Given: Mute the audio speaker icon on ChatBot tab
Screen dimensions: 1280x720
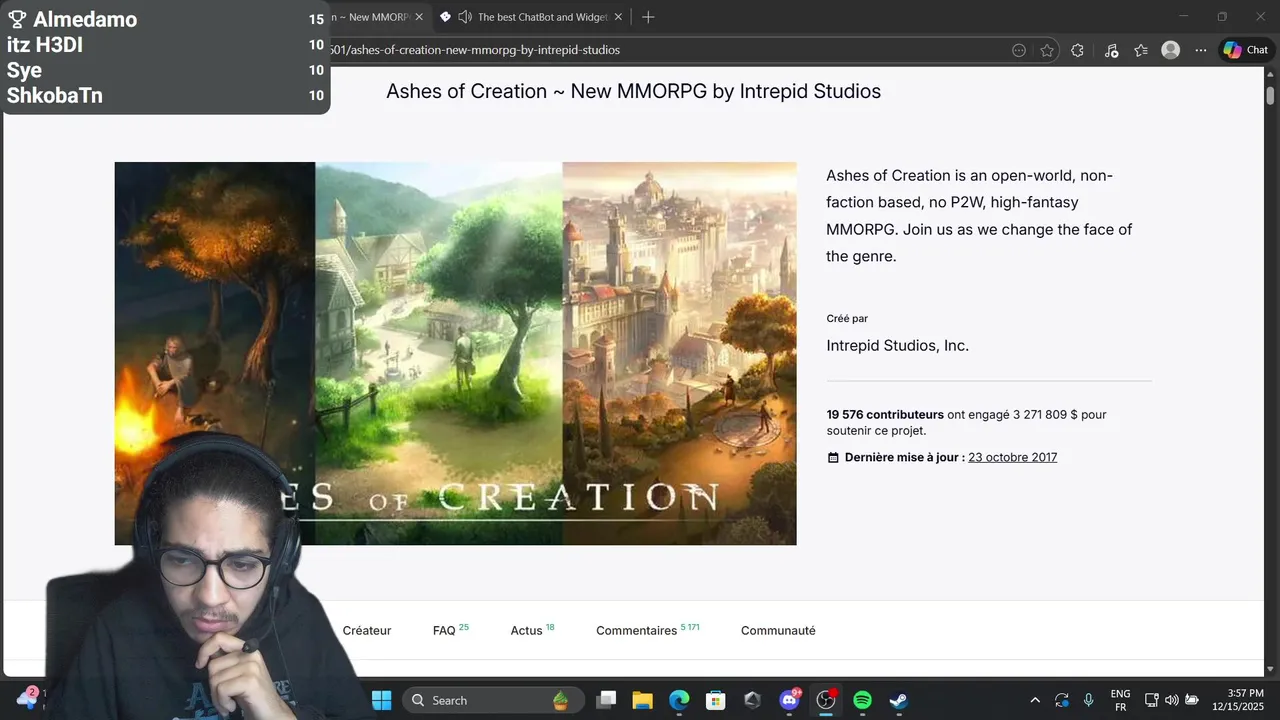Looking at the screenshot, I should pyautogui.click(x=465, y=17).
